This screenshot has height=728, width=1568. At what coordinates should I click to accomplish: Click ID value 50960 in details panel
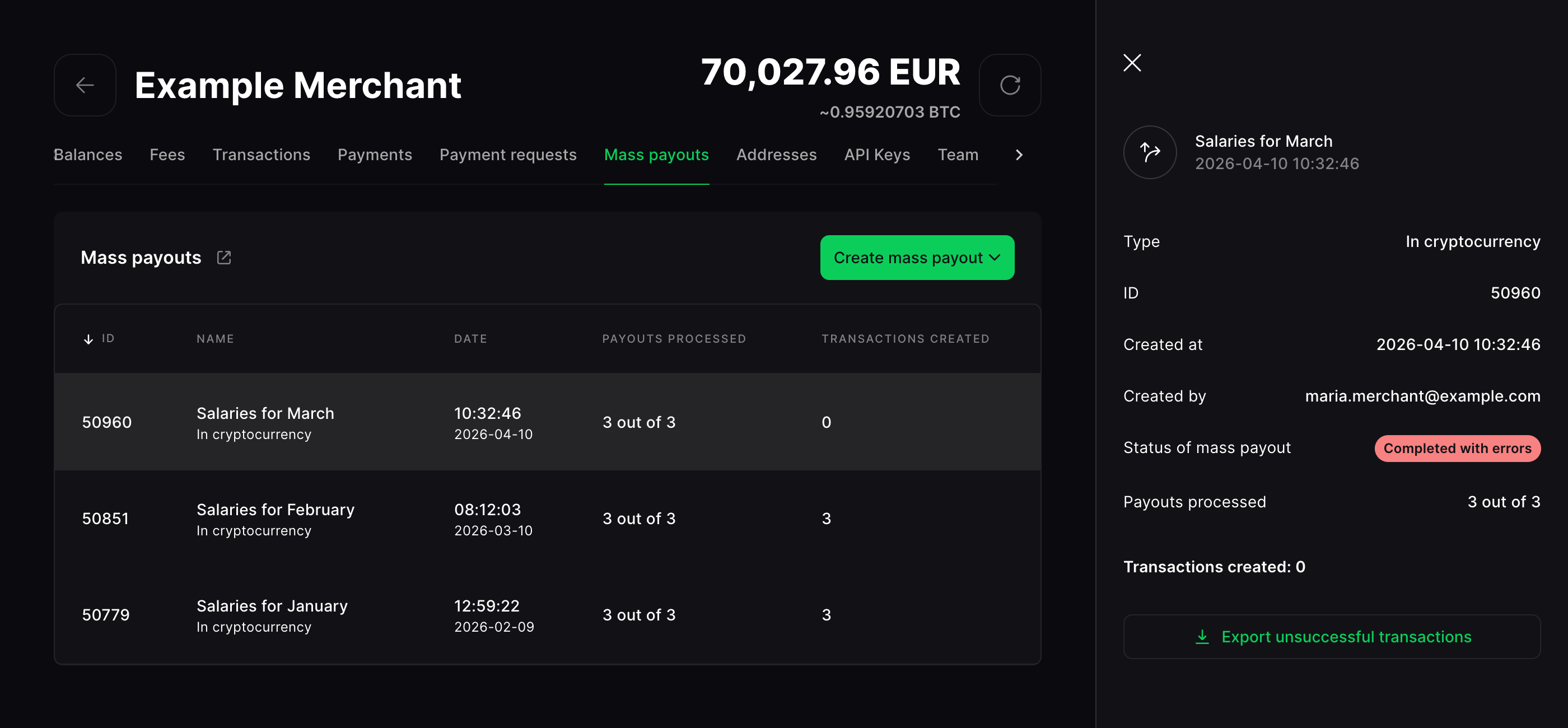coord(1515,293)
